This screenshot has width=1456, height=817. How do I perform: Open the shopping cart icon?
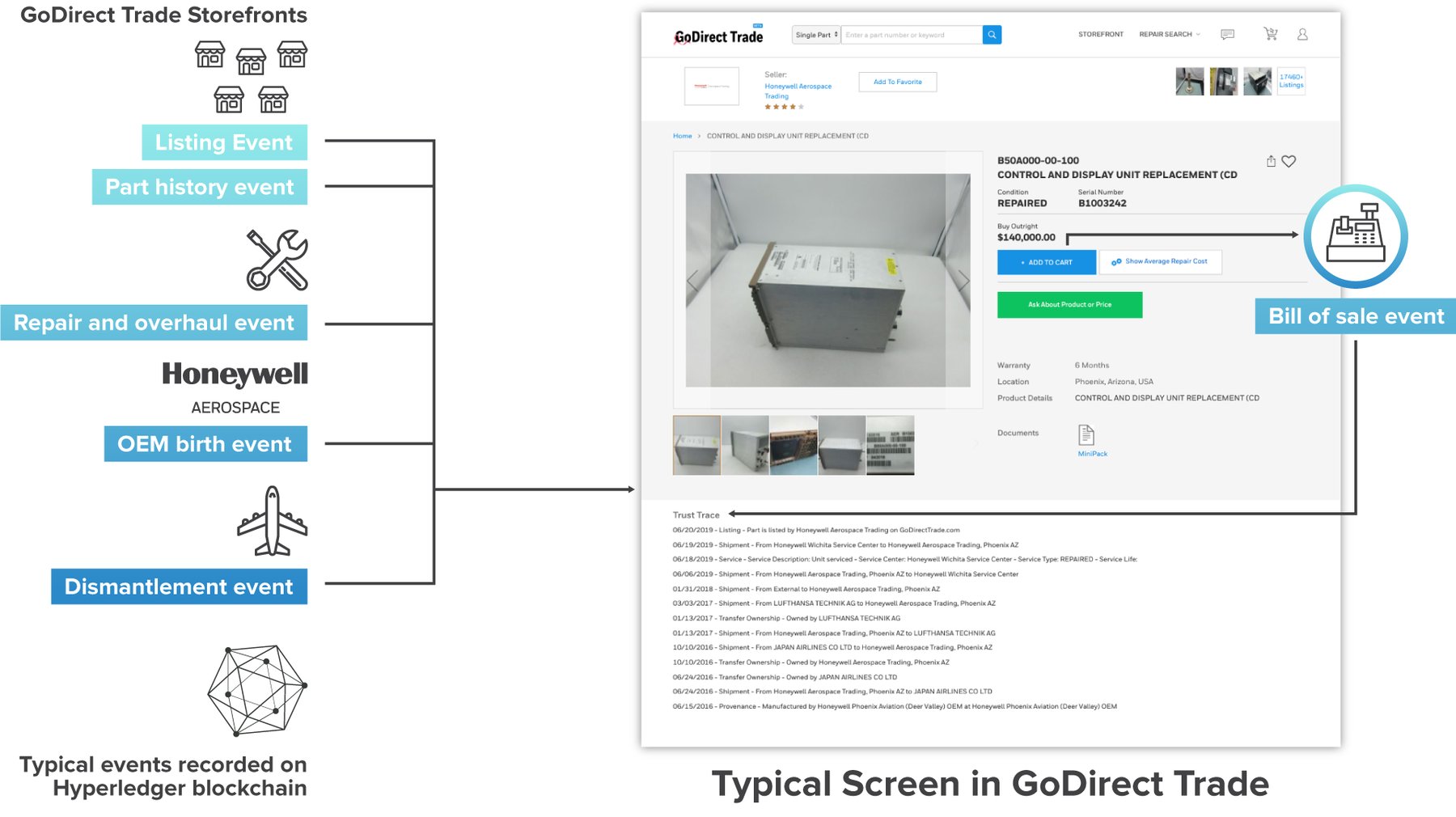click(1271, 34)
